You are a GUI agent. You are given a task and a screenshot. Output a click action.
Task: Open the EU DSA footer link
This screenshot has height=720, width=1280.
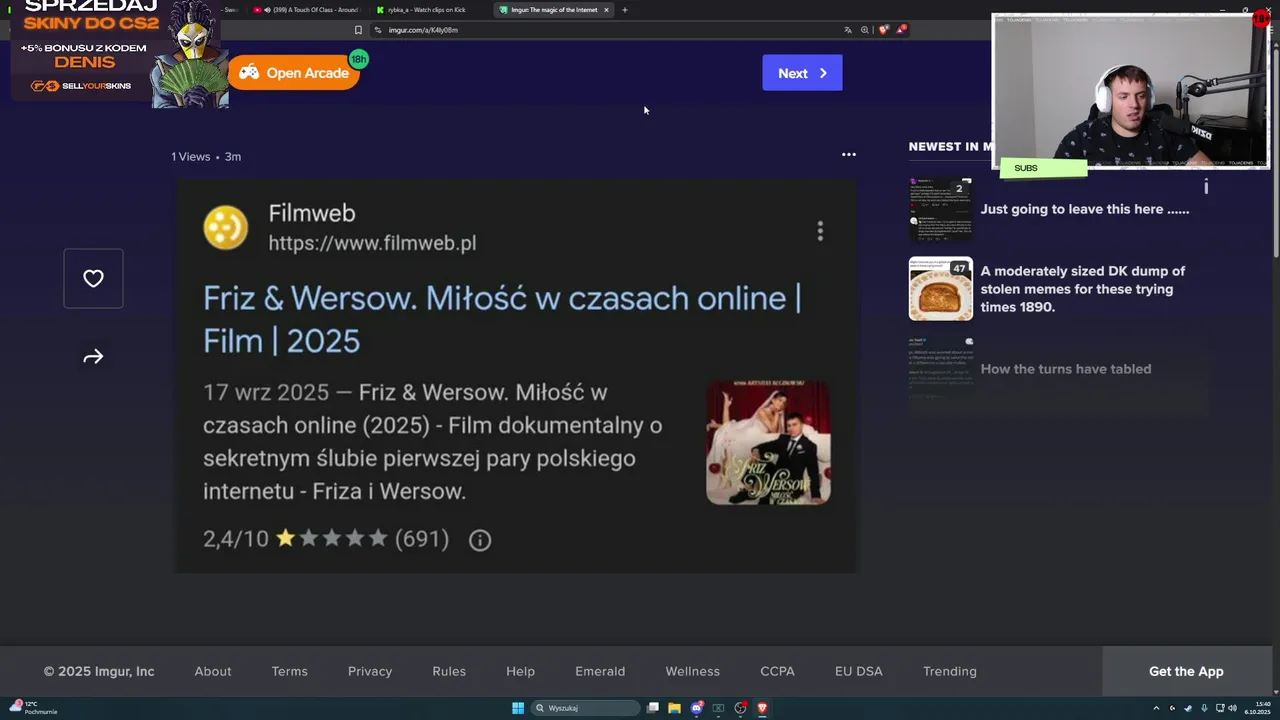[859, 672]
